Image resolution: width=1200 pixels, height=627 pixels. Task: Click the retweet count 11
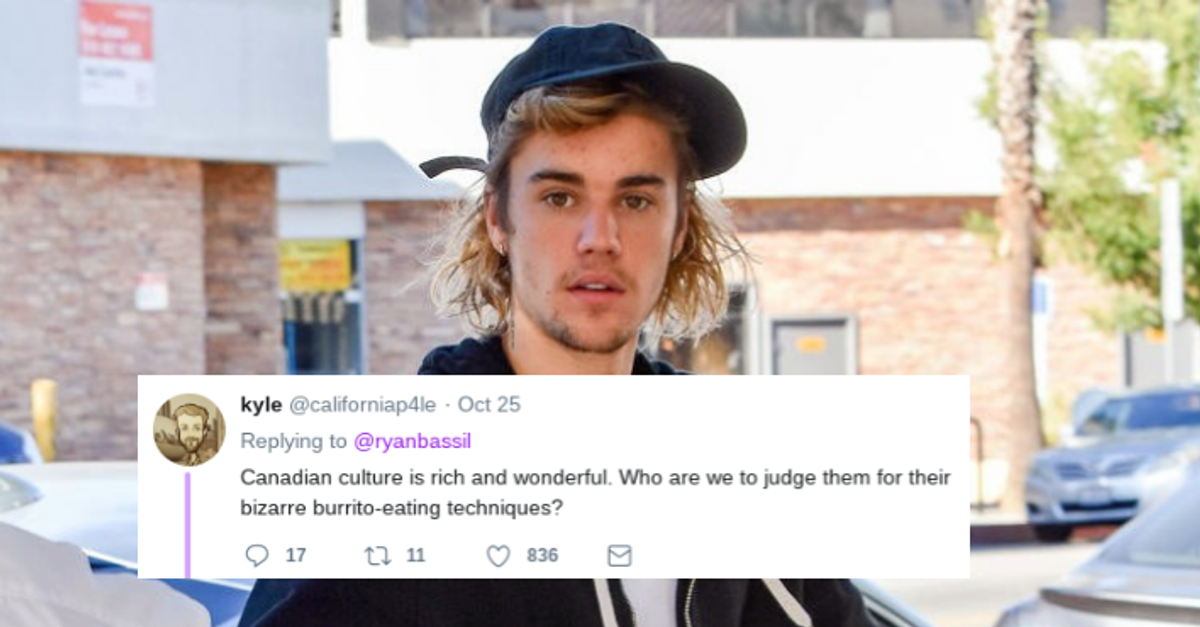point(416,555)
